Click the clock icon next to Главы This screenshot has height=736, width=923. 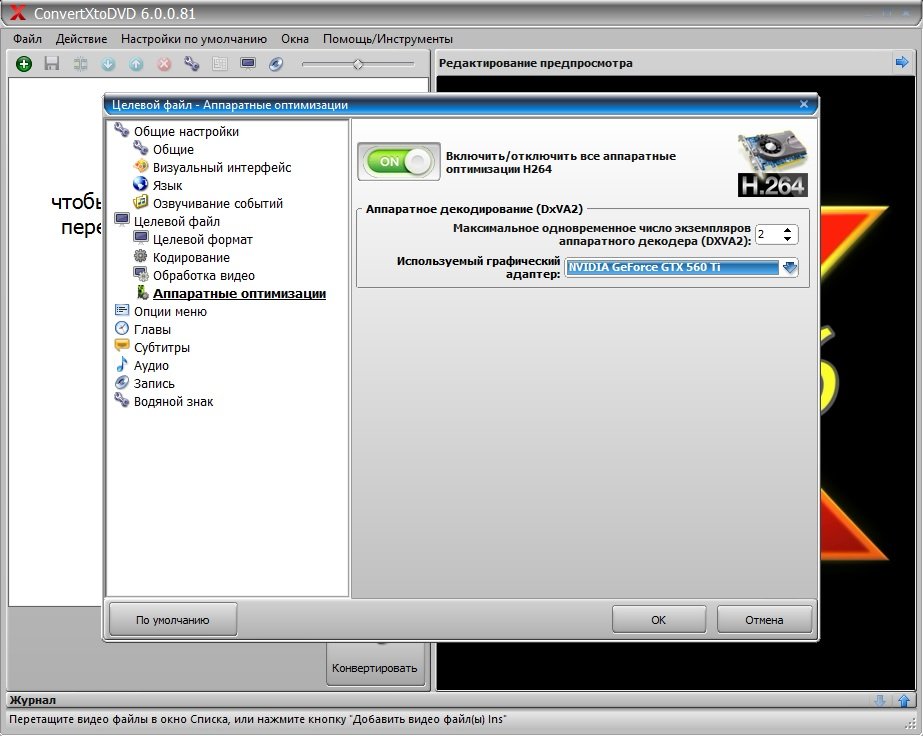click(122, 328)
